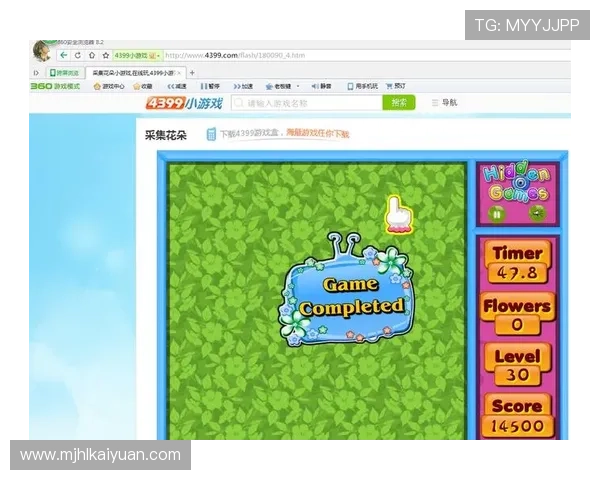Click the browser back arrow
600x480 pixels.
pos(64,55)
